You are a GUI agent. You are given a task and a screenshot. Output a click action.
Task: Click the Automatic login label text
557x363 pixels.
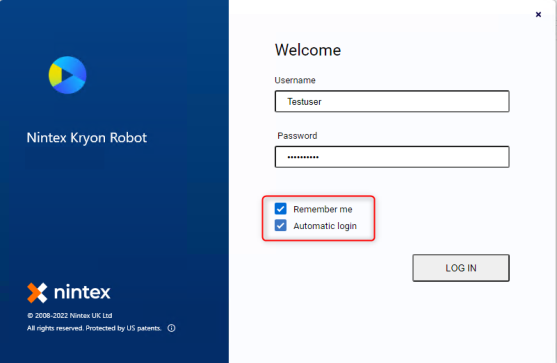tap(325, 226)
